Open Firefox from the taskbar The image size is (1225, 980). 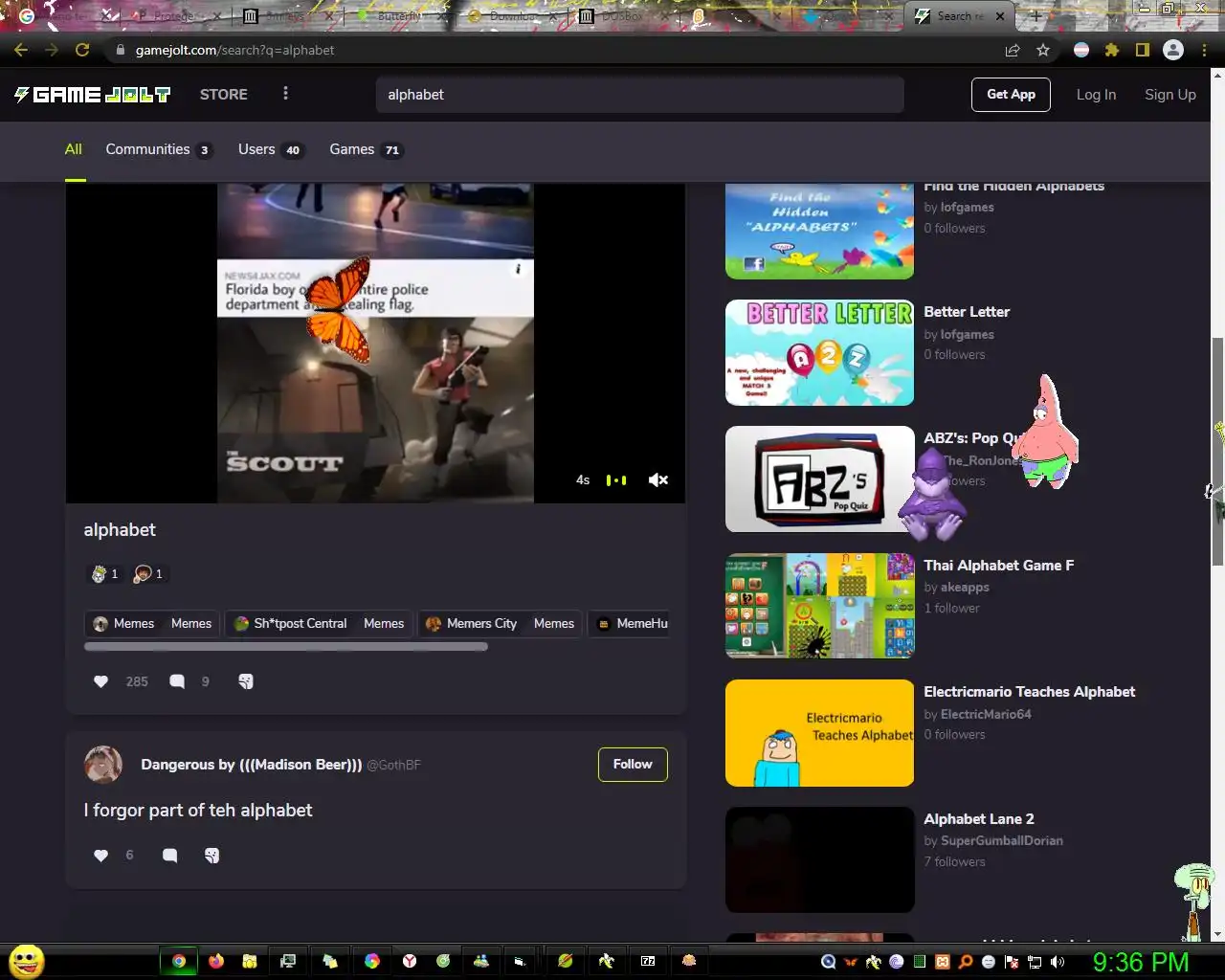click(216, 961)
